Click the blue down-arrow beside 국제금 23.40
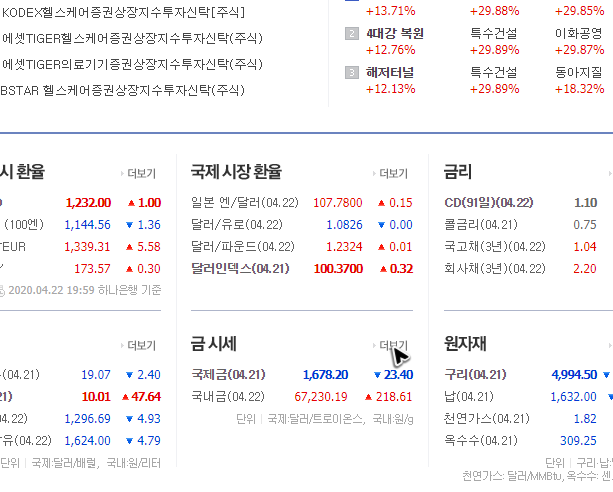This screenshot has width=613, height=492. [377, 375]
